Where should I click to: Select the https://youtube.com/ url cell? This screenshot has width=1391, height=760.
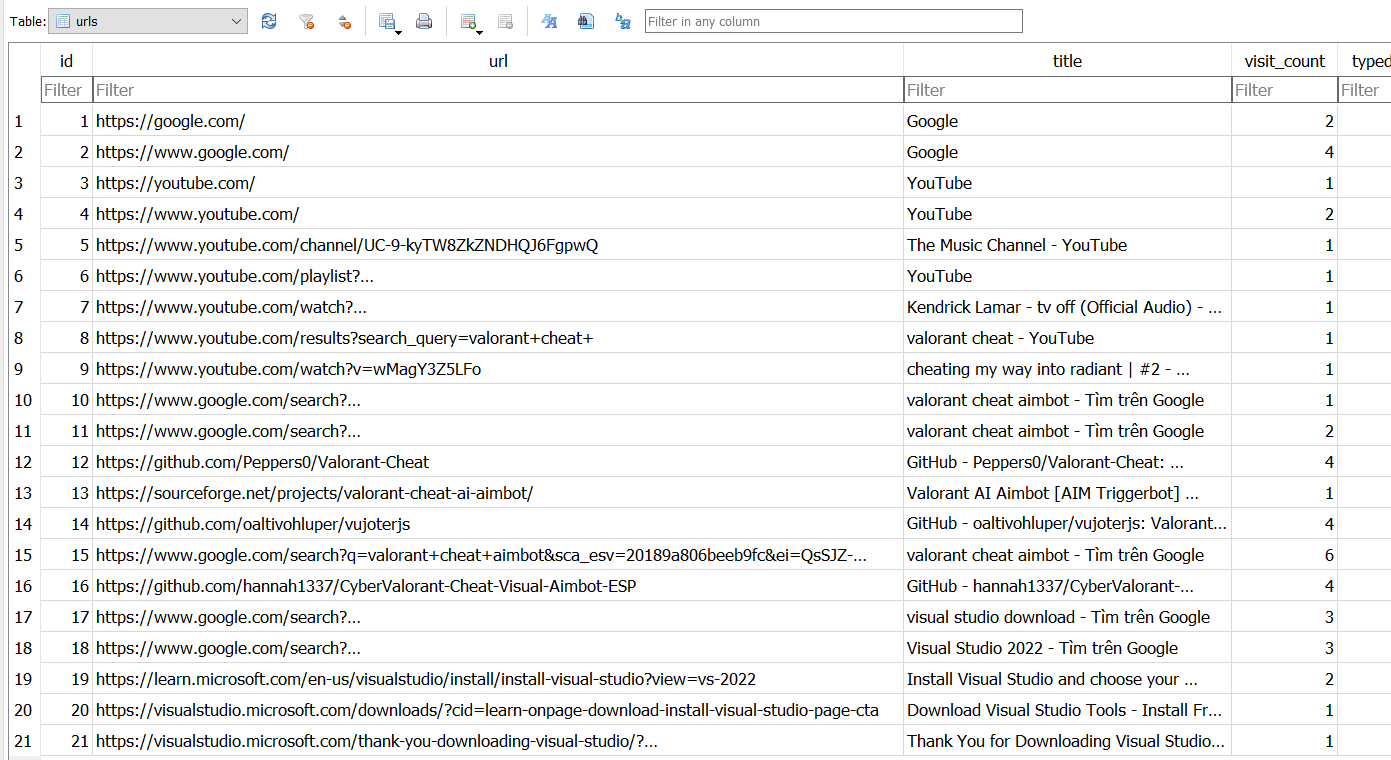[498, 183]
